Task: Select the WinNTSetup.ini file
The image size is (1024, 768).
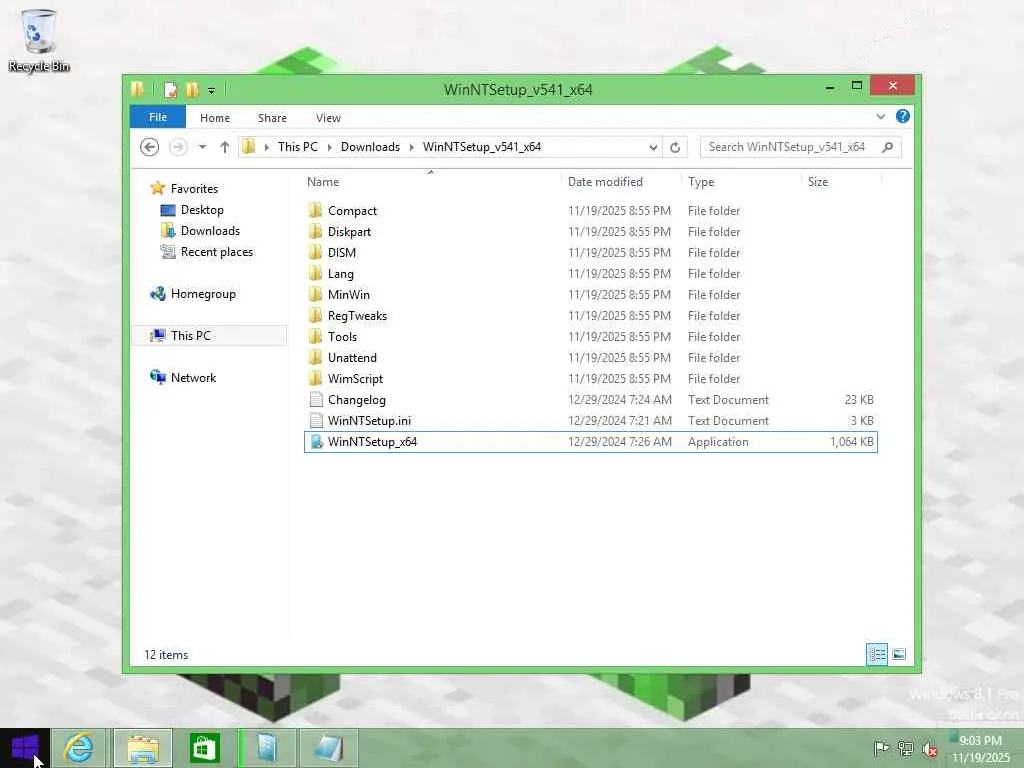Action: (590, 420)
